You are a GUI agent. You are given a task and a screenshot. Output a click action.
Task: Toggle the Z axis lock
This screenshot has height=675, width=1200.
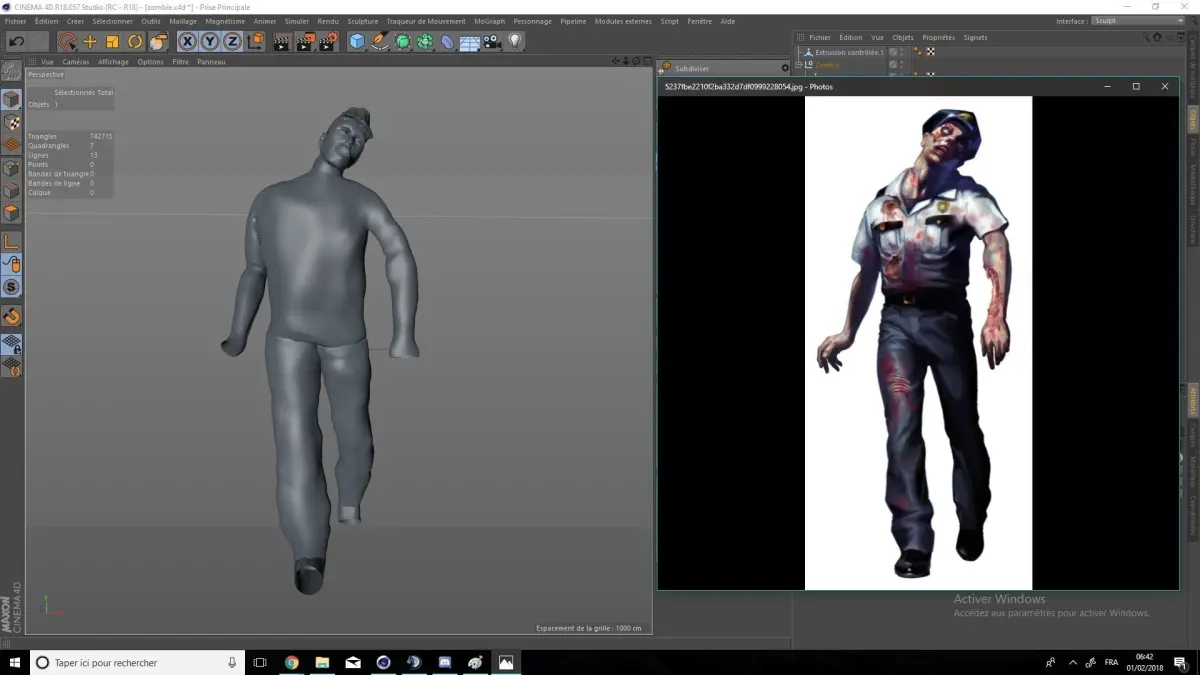[x=232, y=41]
